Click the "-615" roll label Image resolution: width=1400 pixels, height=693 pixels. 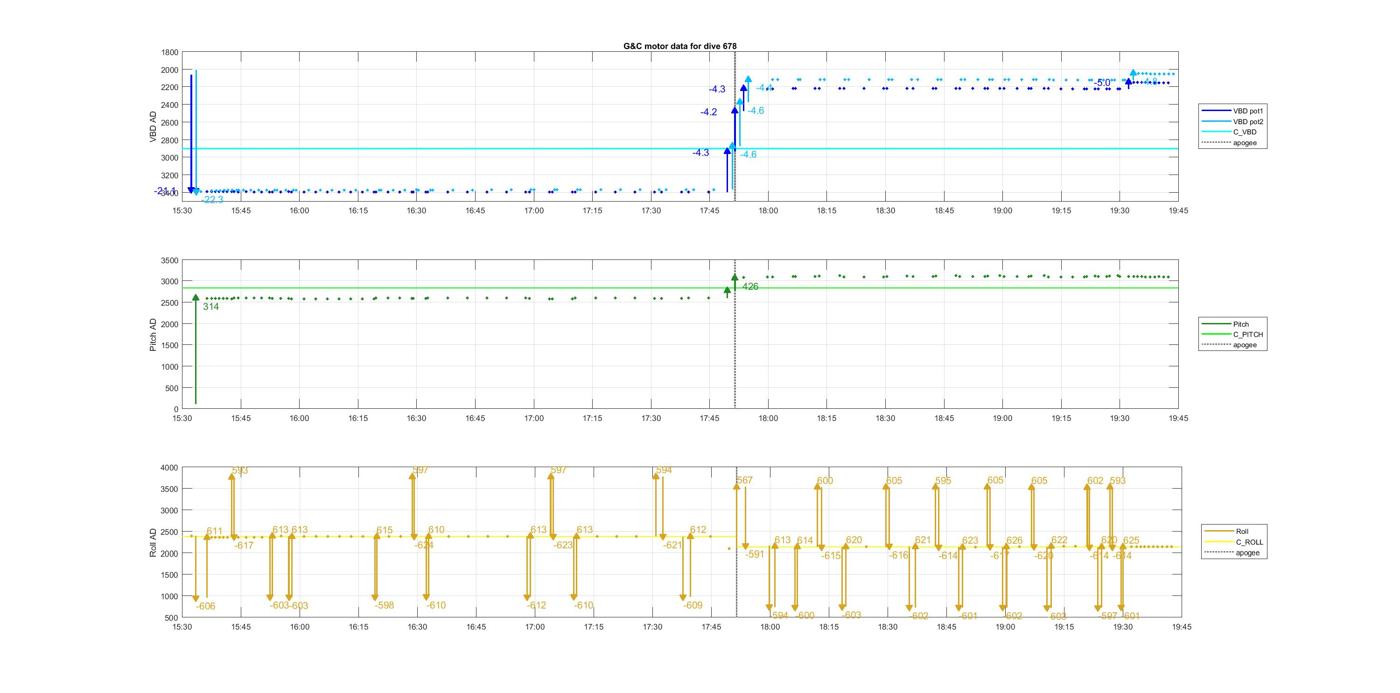(831, 555)
